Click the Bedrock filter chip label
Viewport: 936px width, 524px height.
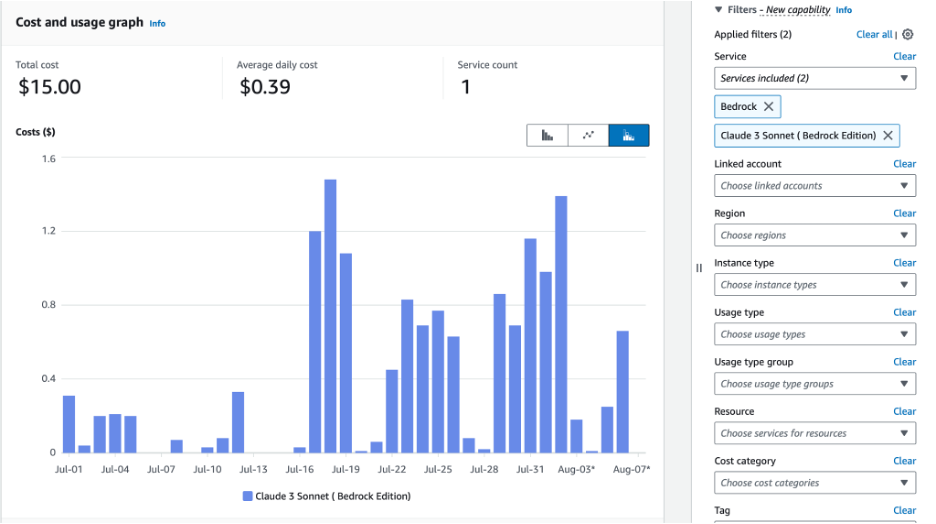coord(738,106)
